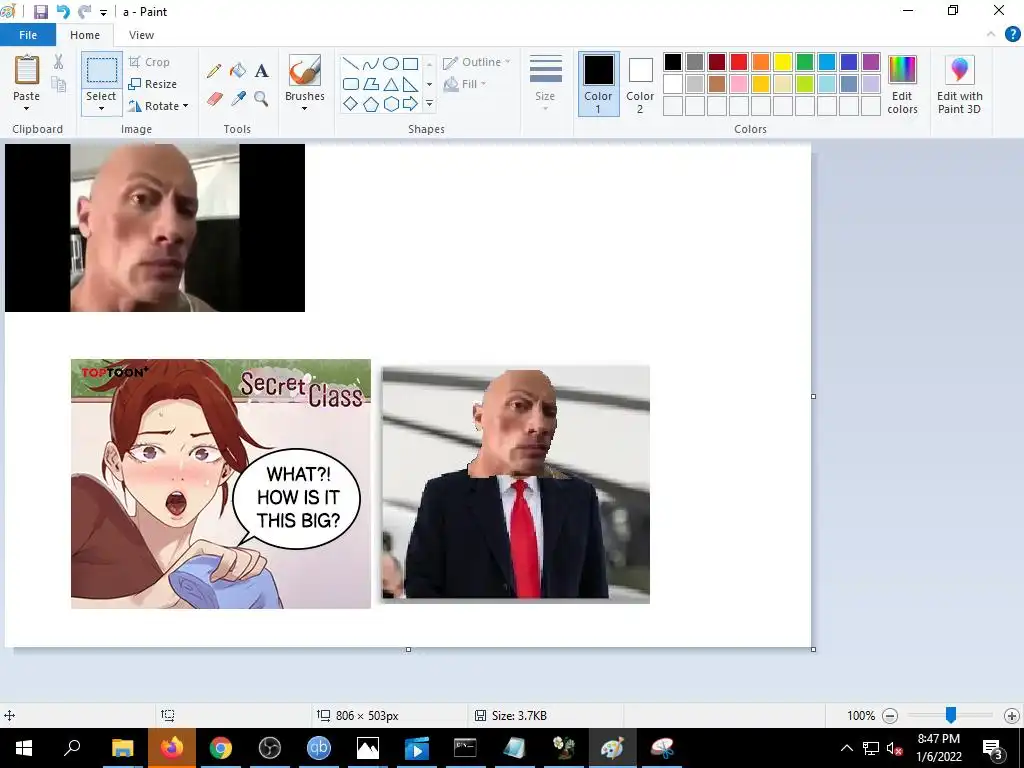Select the Eraser tool
This screenshot has height=768, width=1024.
[214, 99]
